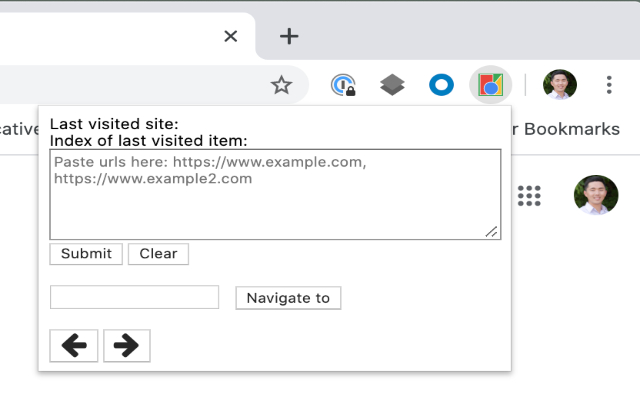Image resolution: width=640 pixels, height=400 pixels.
Task: Open the Google apps grid
Action: pos(529,196)
